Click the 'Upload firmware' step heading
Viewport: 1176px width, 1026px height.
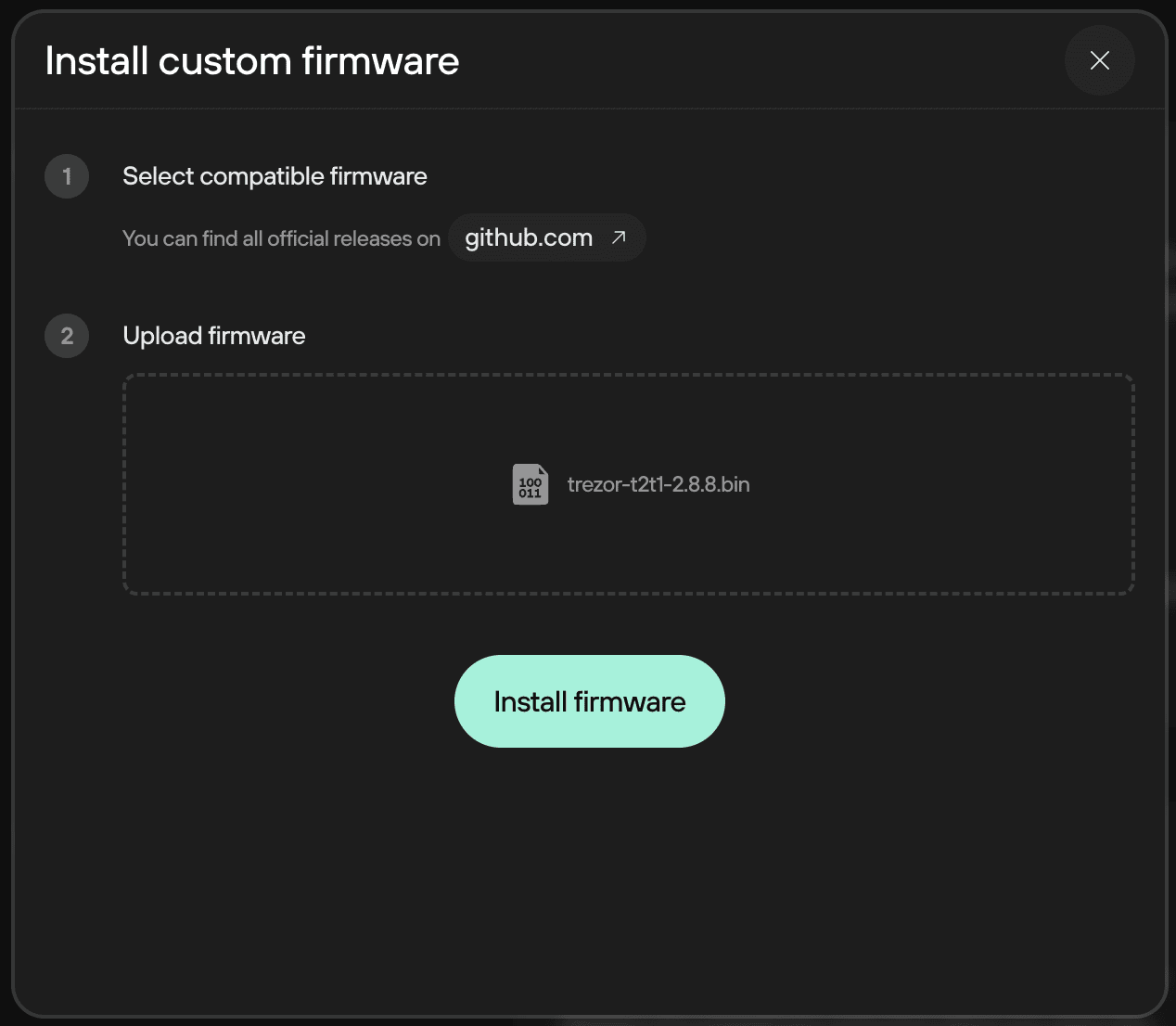[214, 336]
